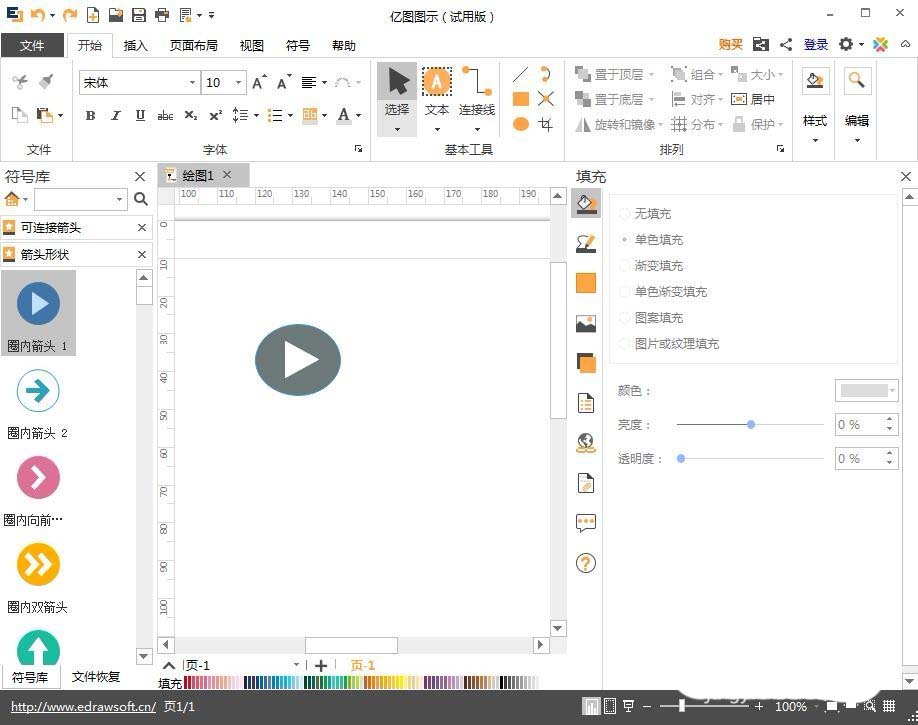Image resolution: width=918 pixels, height=725 pixels.
Task: Open comments speech bubble panel icon
Action: point(585,522)
